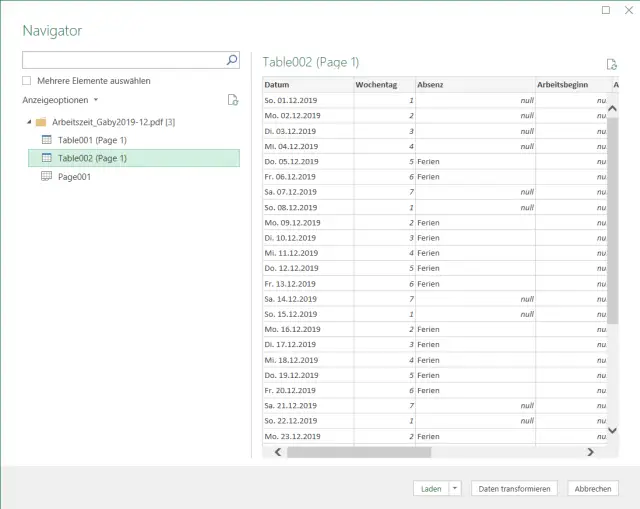Click the Laden button
Image resolution: width=640 pixels, height=509 pixels.
tap(431, 488)
